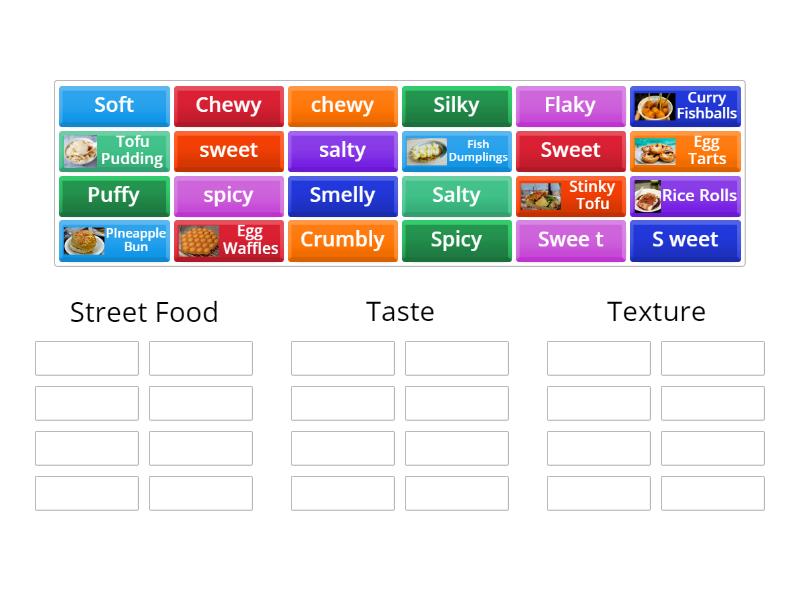The image size is (800, 600).
Task: Select the first empty slot under Street Food
Action: (x=86, y=357)
